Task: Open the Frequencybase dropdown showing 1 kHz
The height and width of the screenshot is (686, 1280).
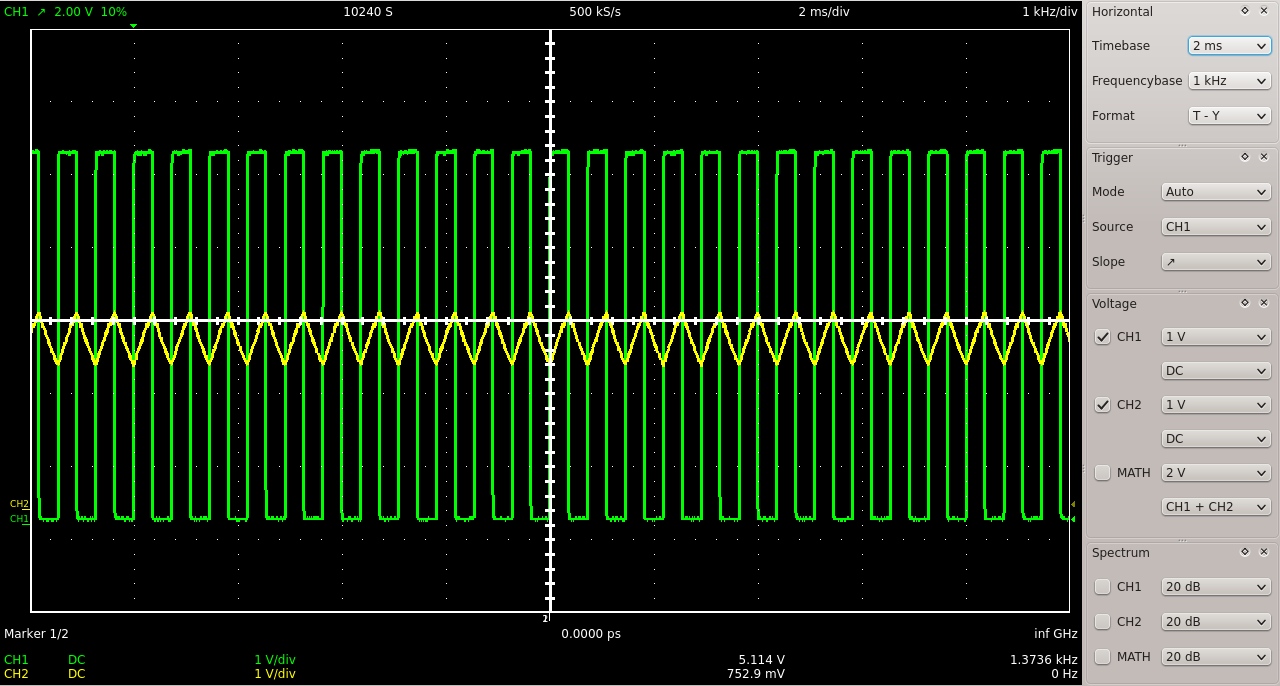Action: pos(1229,81)
